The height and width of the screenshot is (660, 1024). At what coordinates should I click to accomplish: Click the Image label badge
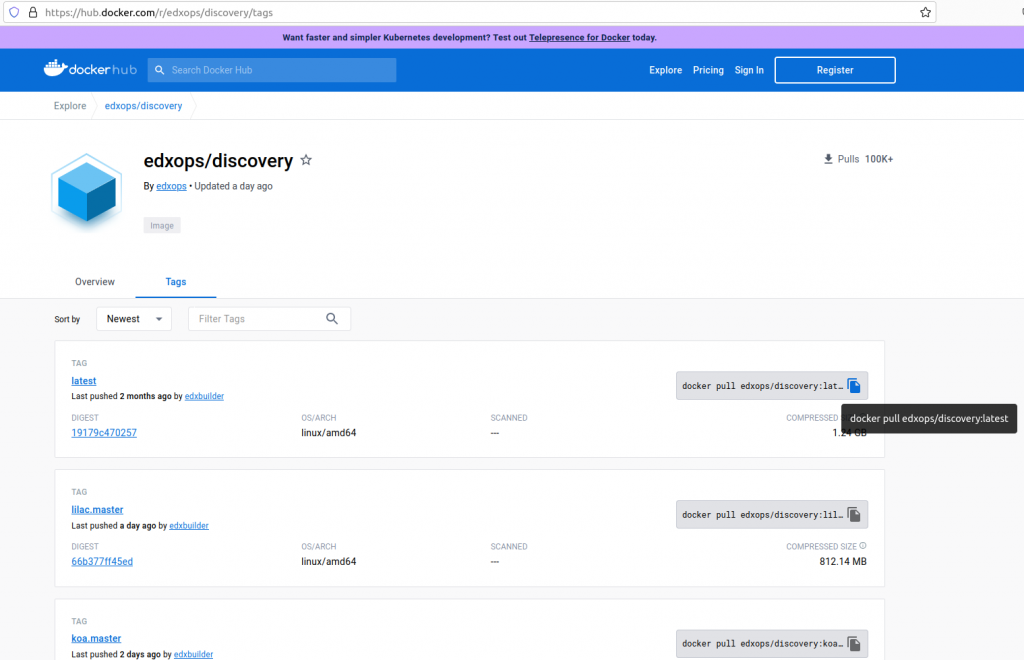point(162,225)
